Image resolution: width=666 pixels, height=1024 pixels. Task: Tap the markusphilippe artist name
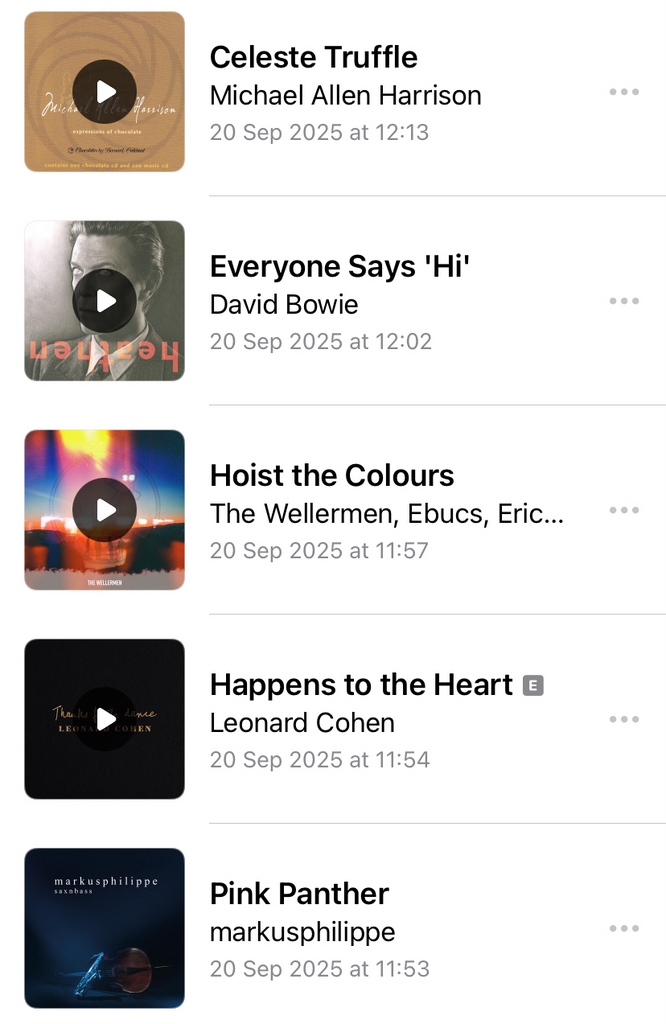pos(302,932)
